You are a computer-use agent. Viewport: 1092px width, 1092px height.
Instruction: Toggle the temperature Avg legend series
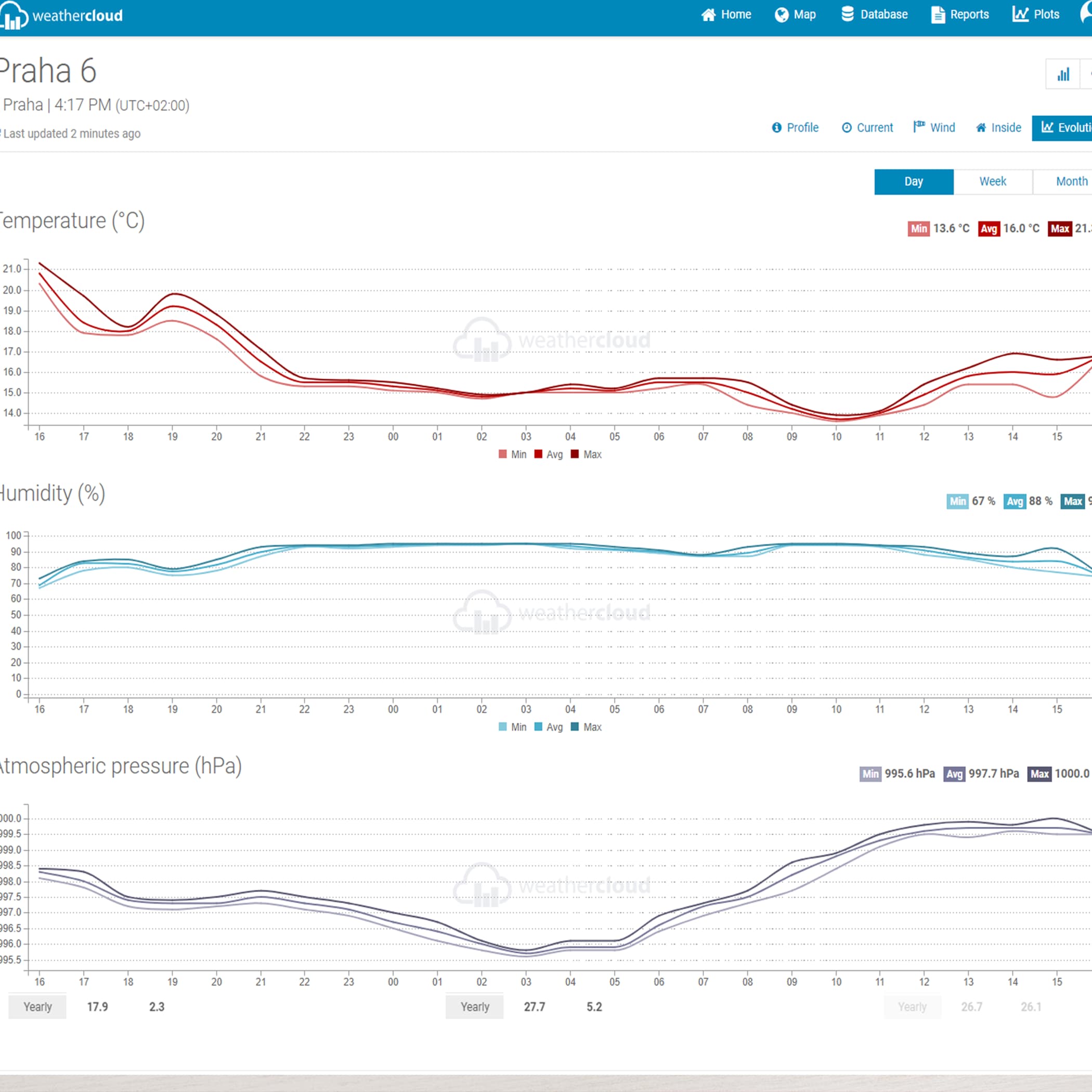click(548, 454)
